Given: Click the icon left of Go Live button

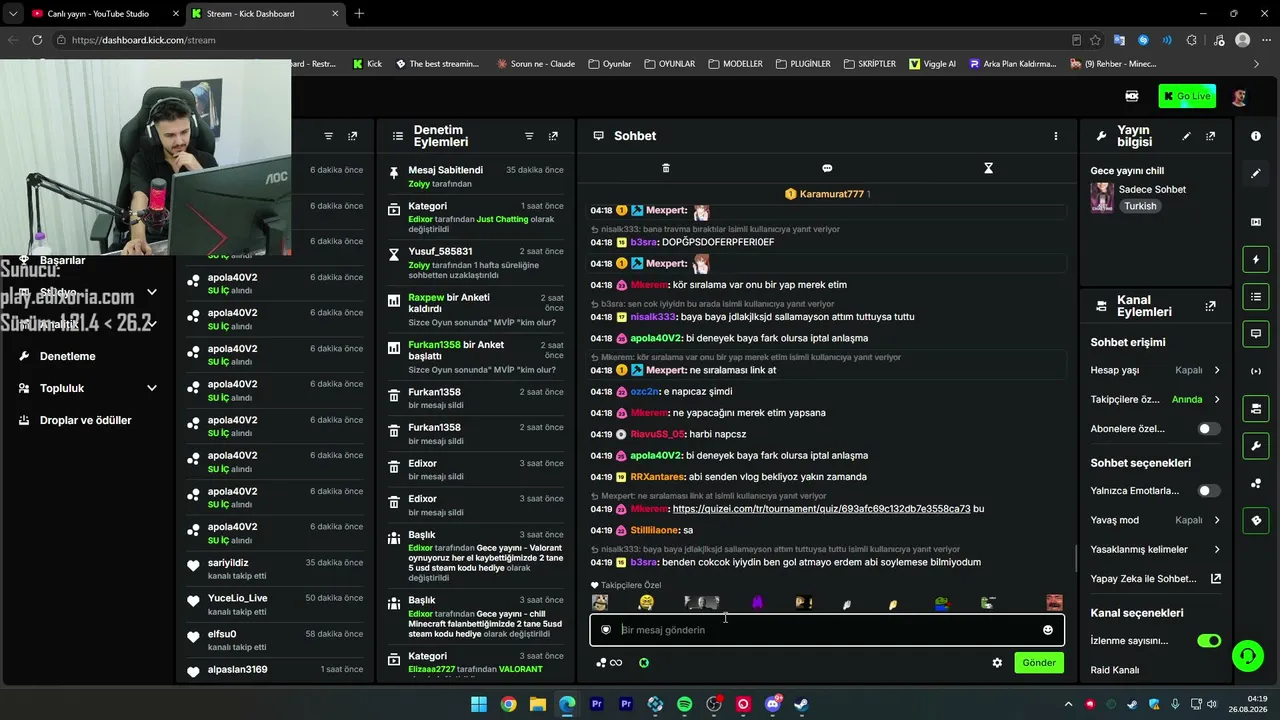Looking at the screenshot, I should (1132, 96).
